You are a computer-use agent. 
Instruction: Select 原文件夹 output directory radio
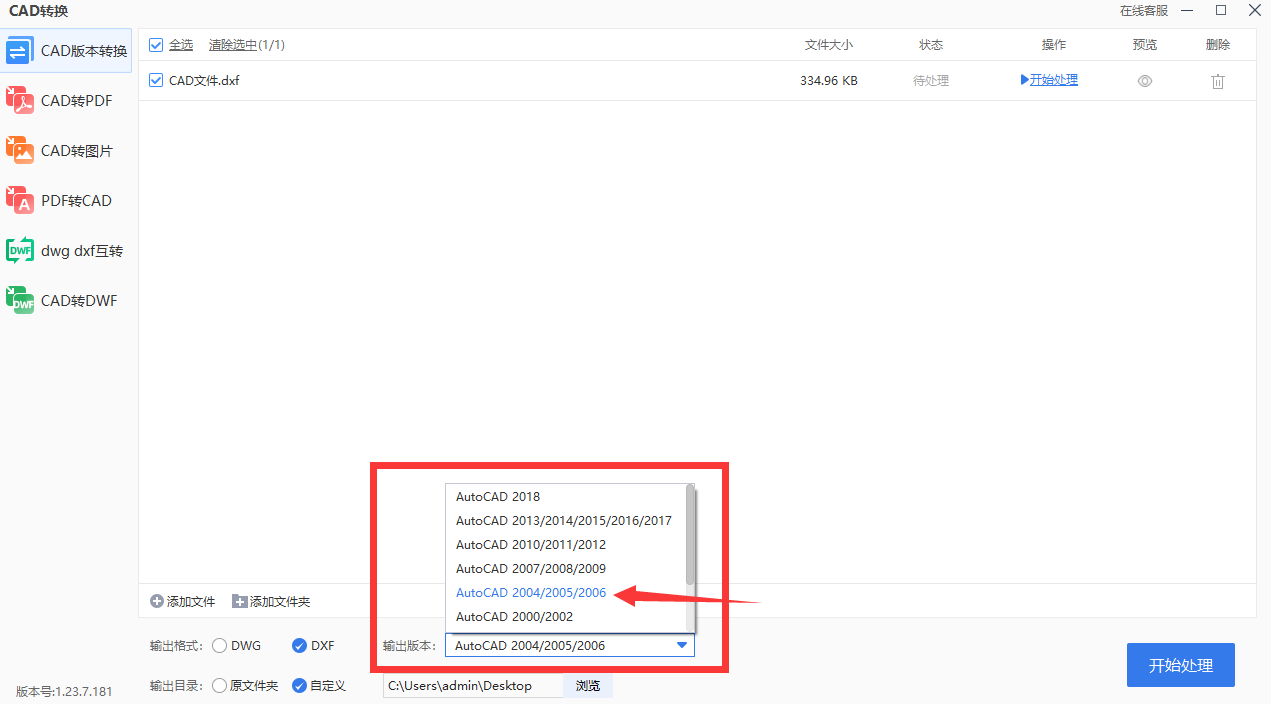click(x=219, y=686)
